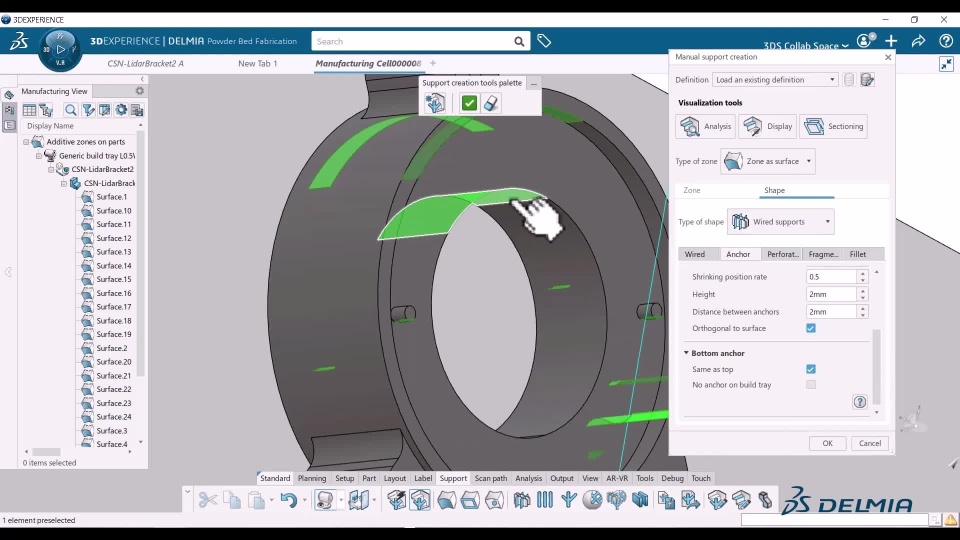Click the tag icon next to search bar

(x=544, y=41)
